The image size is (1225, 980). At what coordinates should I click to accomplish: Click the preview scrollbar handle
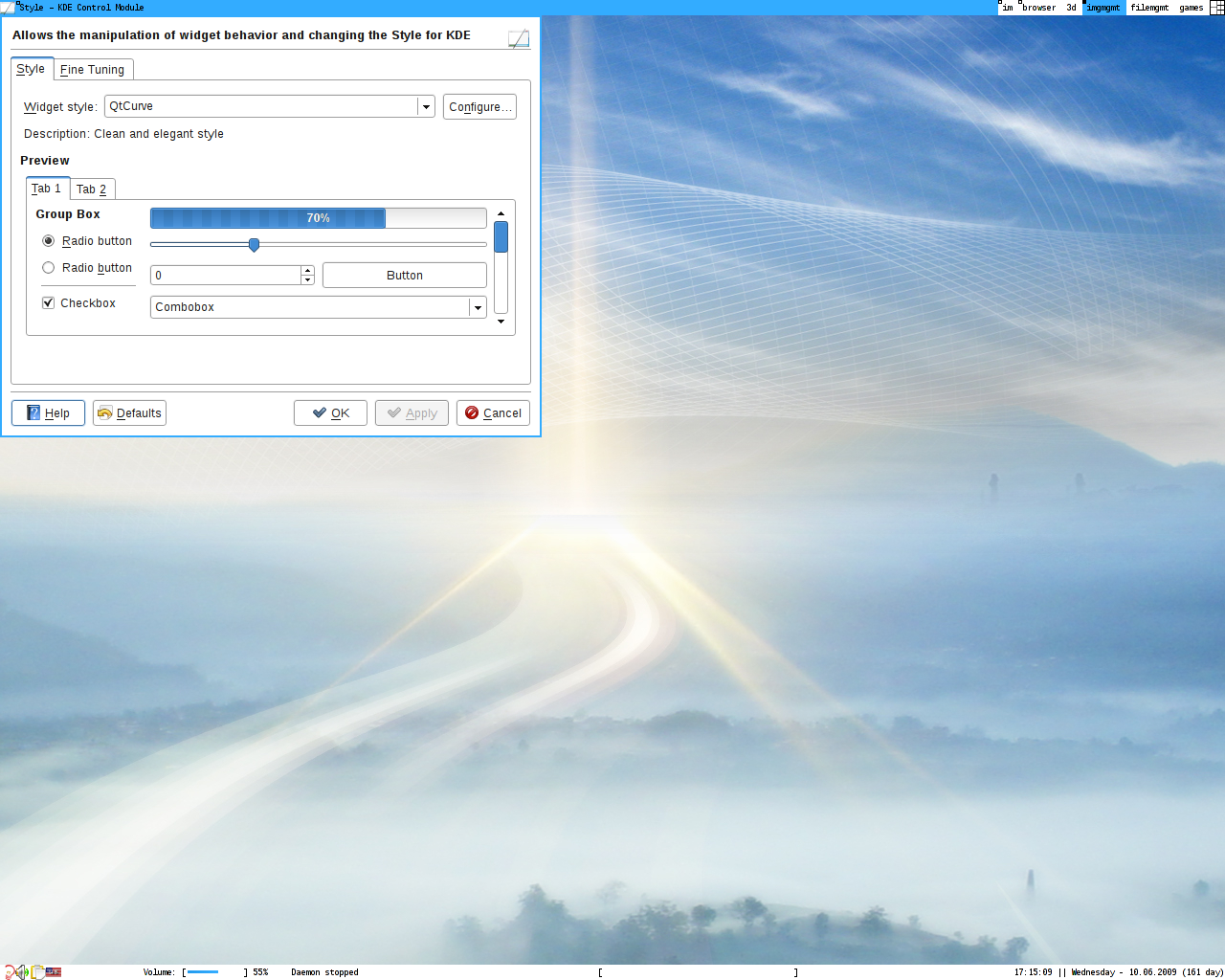pyautogui.click(x=501, y=237)
